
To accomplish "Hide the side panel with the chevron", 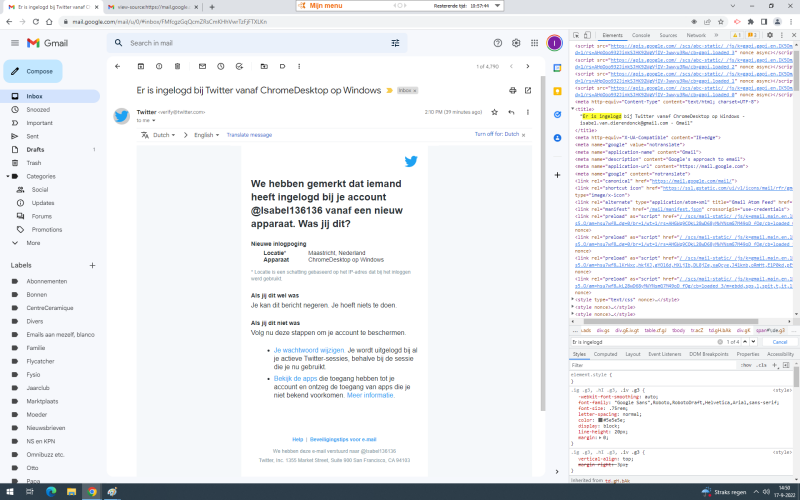I will coord(557,472).
